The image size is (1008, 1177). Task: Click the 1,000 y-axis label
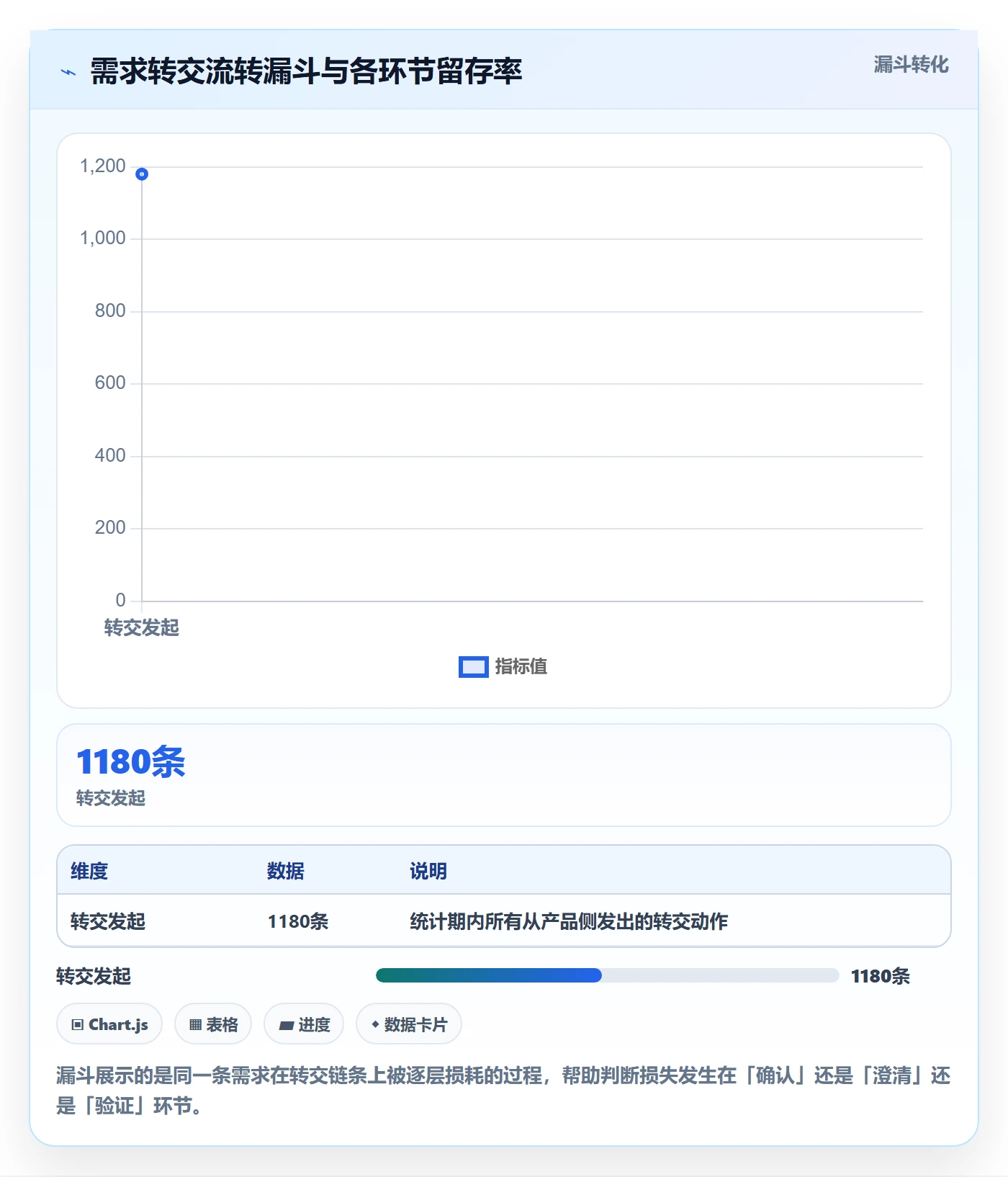tap(103, 238)
